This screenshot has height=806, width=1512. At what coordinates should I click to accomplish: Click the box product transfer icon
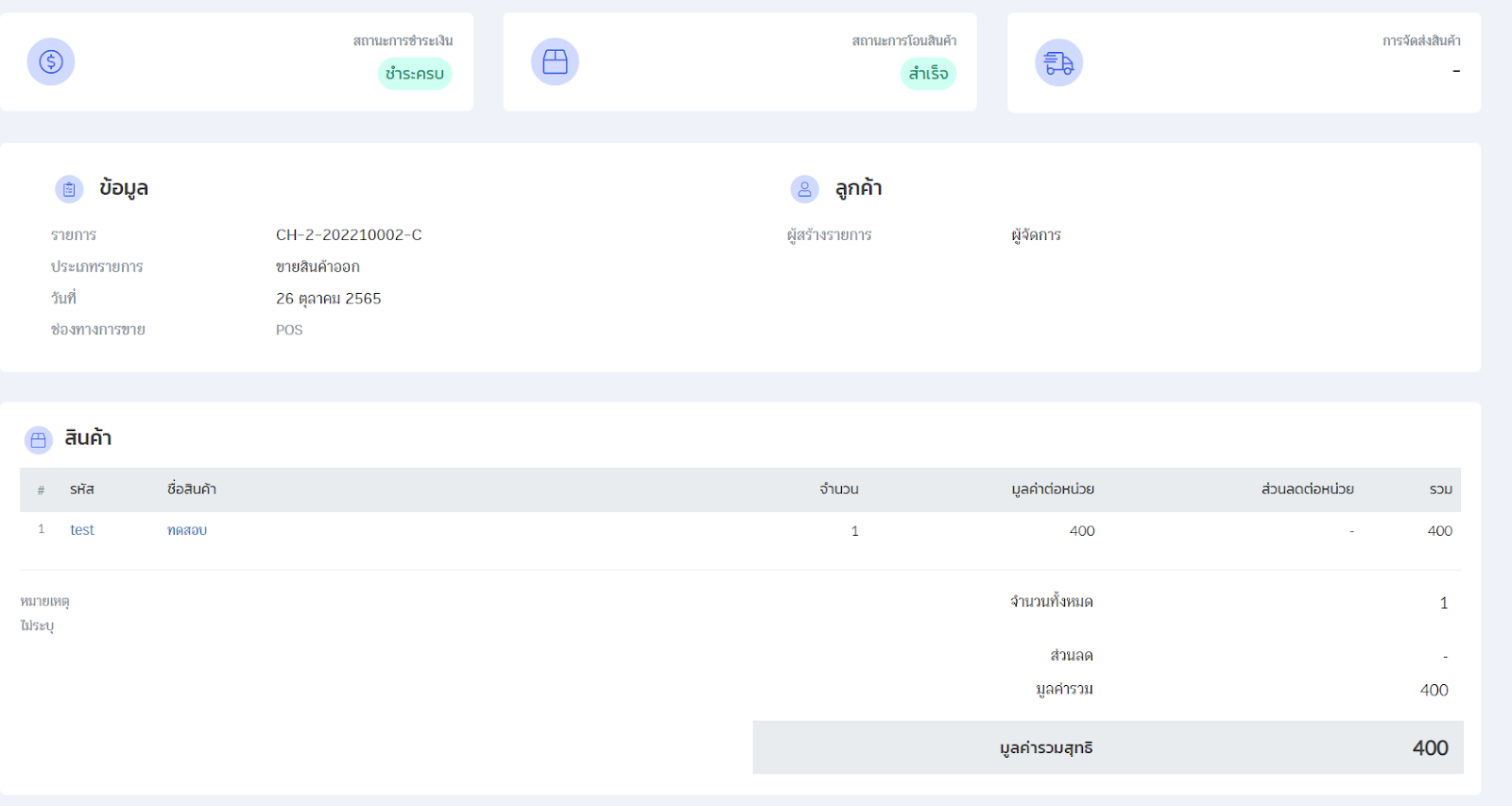pos(555,61)
